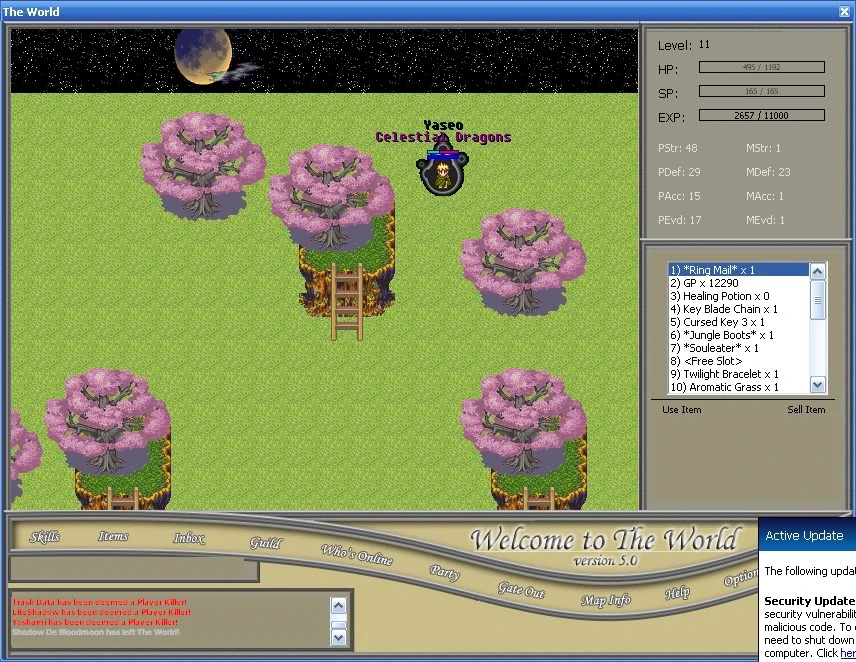Open the Help menu
Image resolution: width=856 pixels, height=662 pixels.
point(677,593)
